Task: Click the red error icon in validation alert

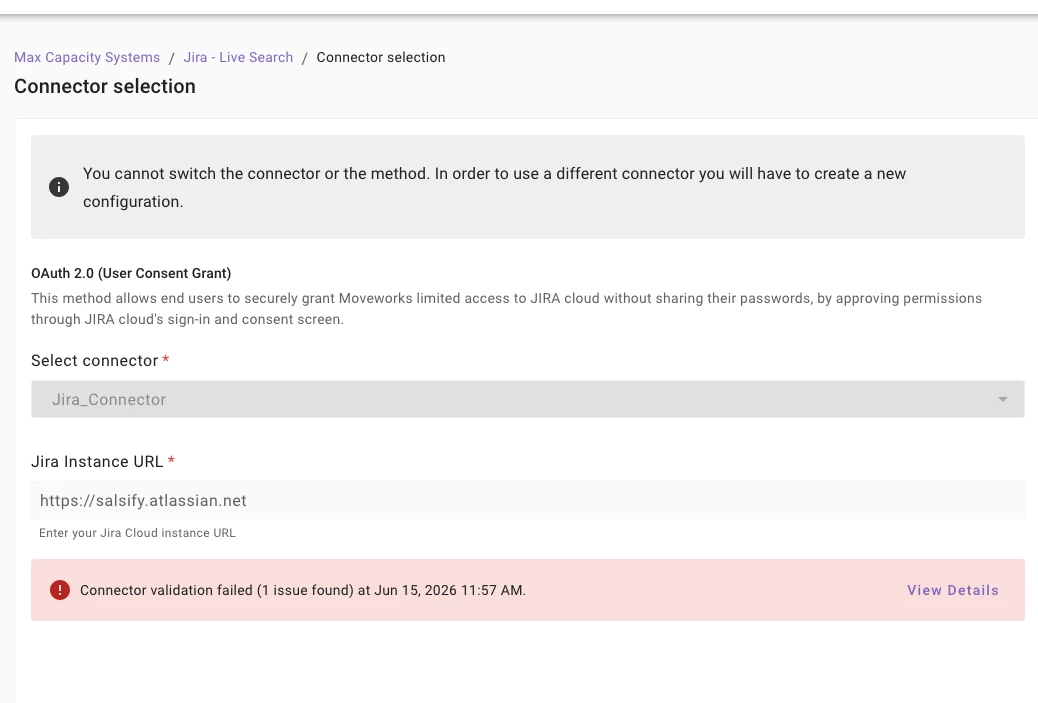Action: 60,590
